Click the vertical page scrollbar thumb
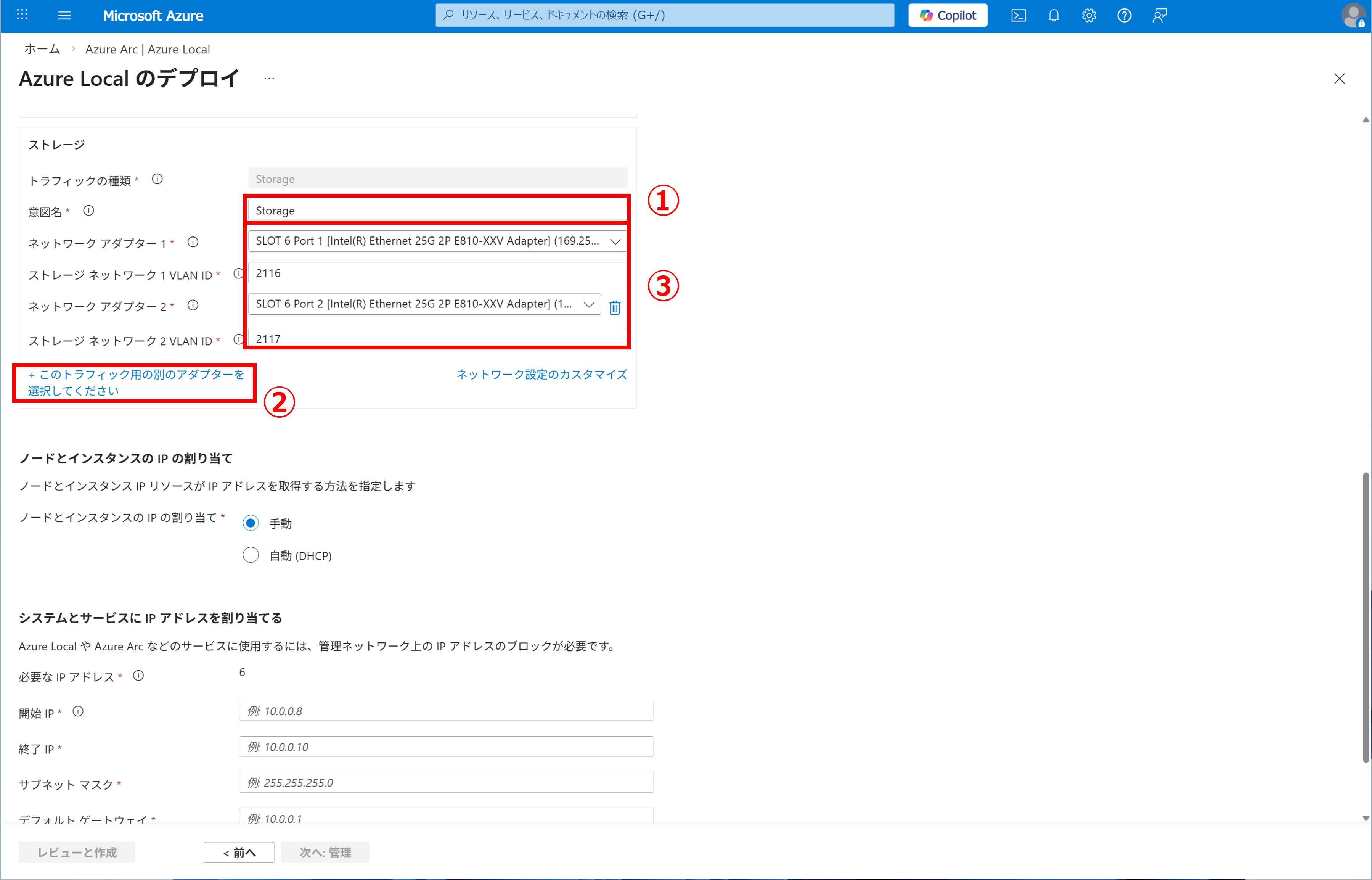The width and height of the screenshot is (1372, 880). (x=1366, y=617)
